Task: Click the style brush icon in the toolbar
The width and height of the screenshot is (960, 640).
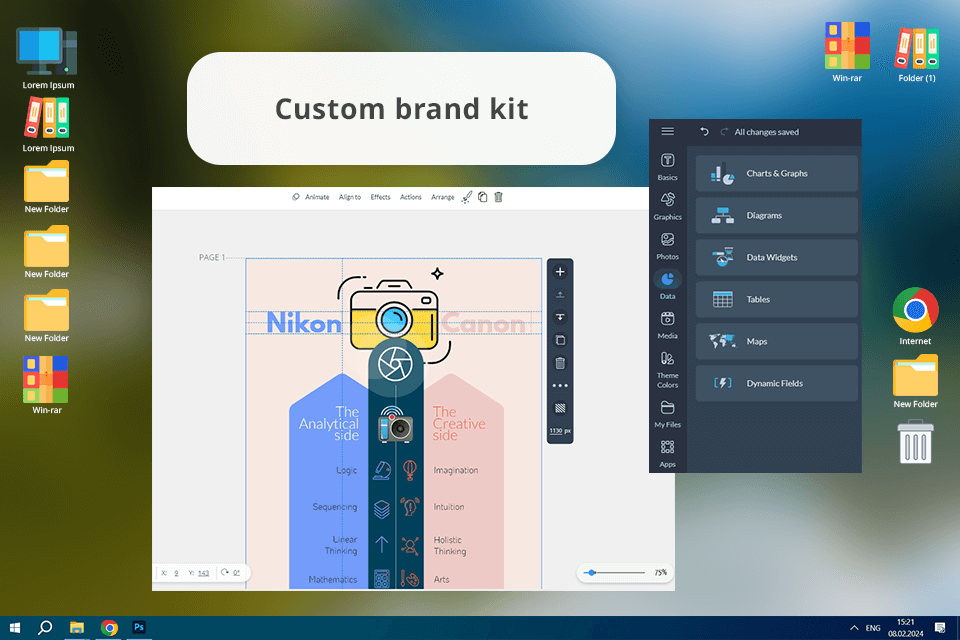Action: pos(467,197)
